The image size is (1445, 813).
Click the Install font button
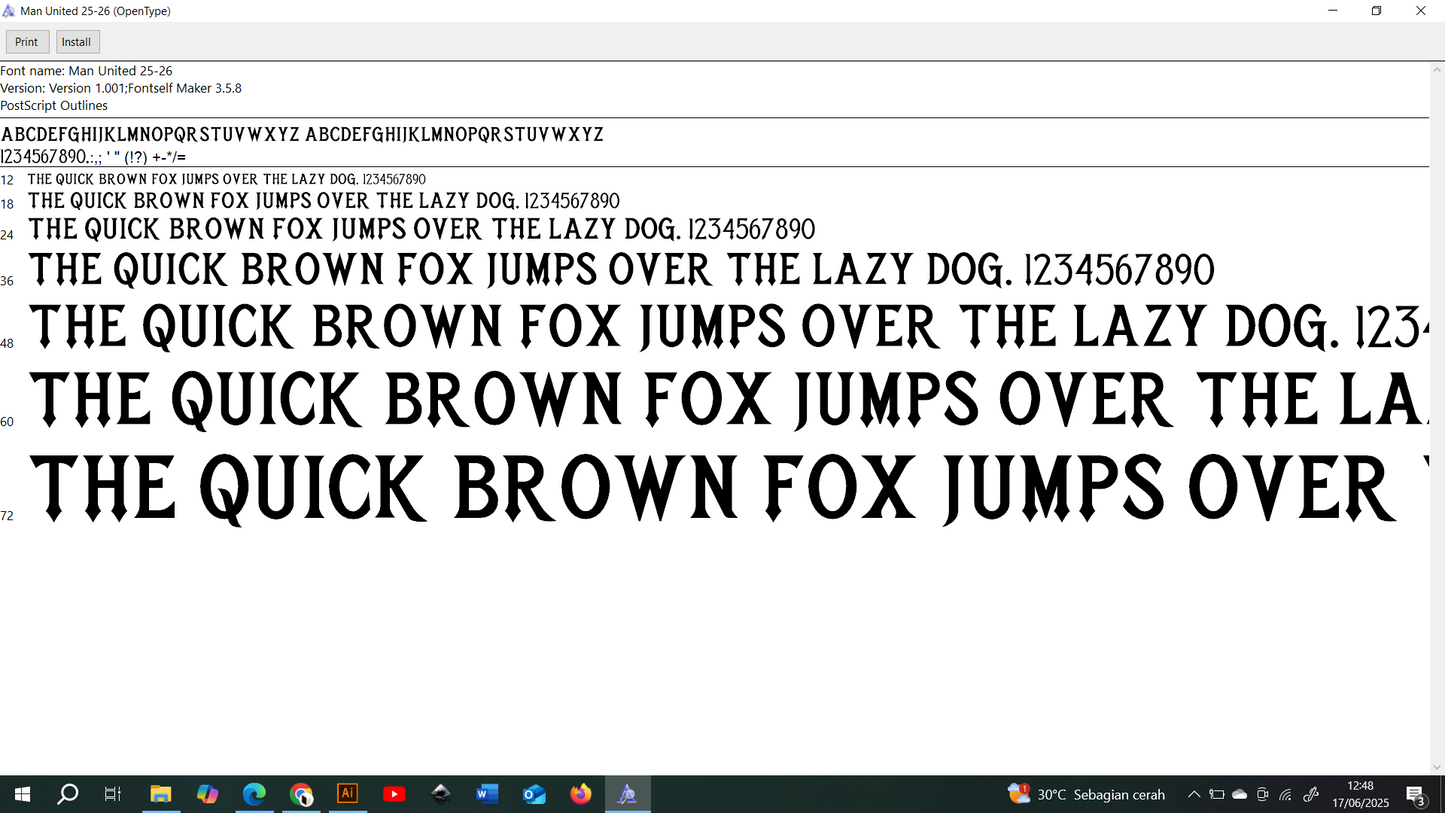[77, 42]
